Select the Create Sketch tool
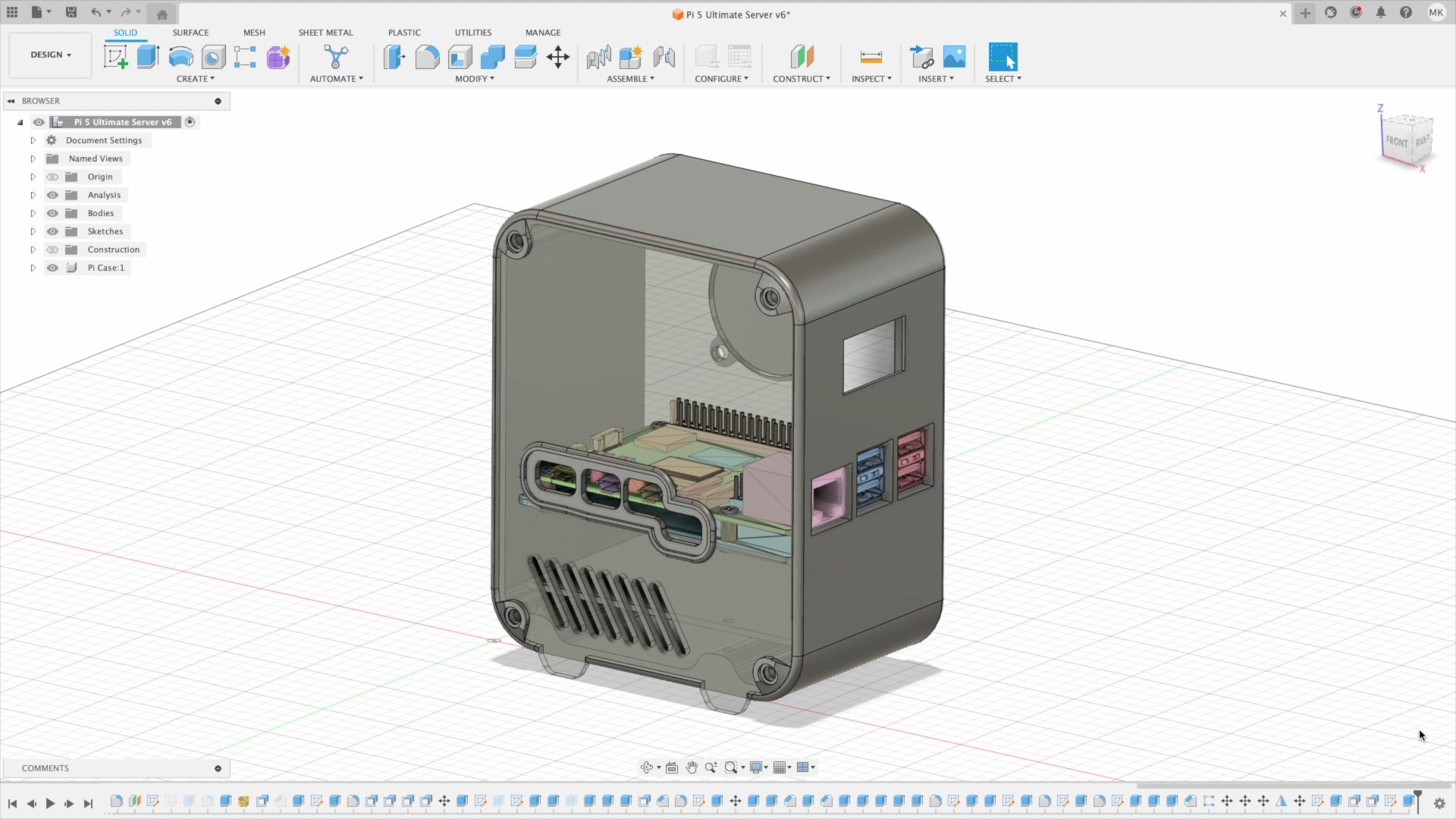This screenshot has width=1456, height=819. [x=115, y=57]
